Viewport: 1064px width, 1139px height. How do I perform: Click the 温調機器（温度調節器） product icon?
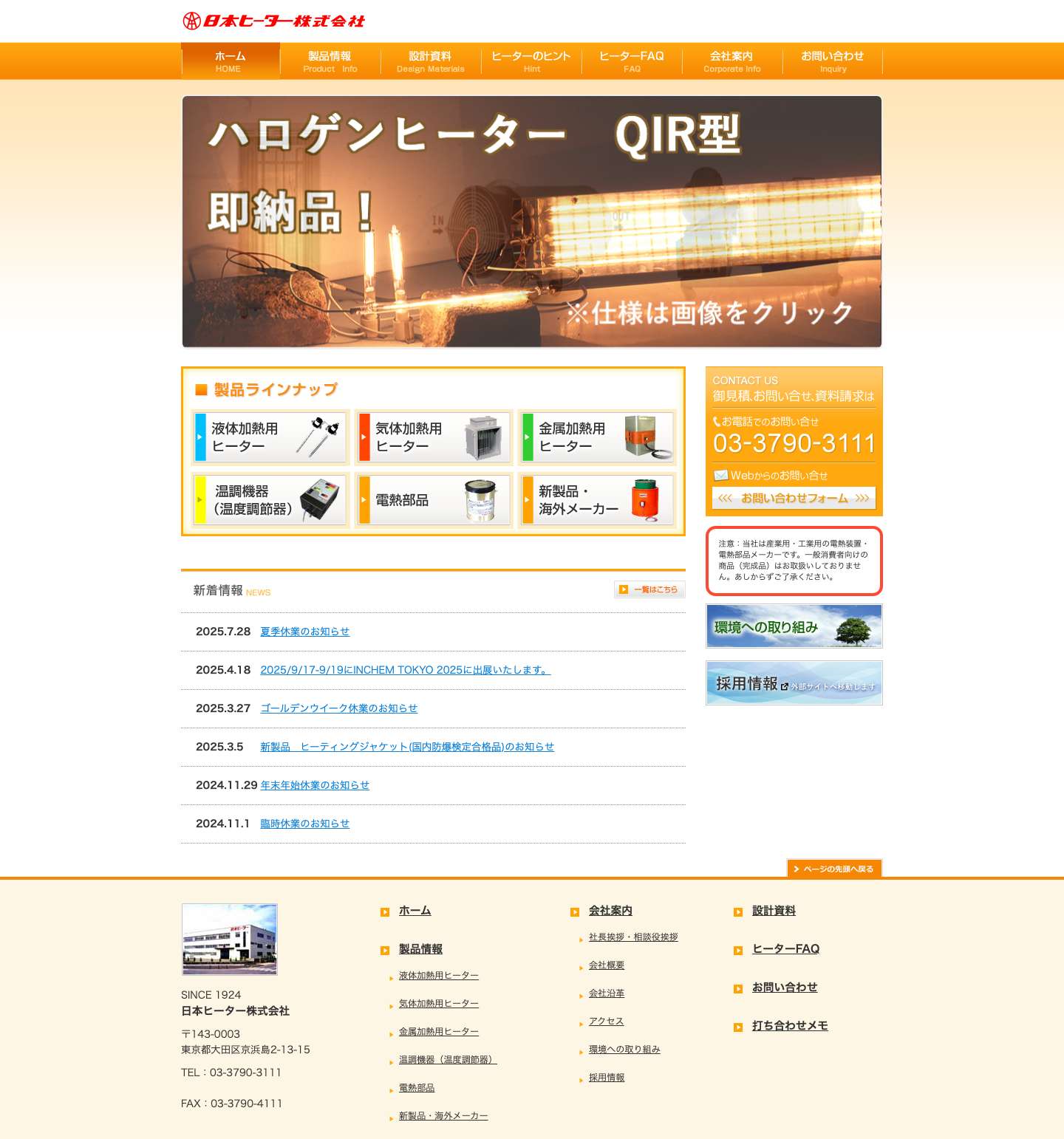(x=269, y=500)
